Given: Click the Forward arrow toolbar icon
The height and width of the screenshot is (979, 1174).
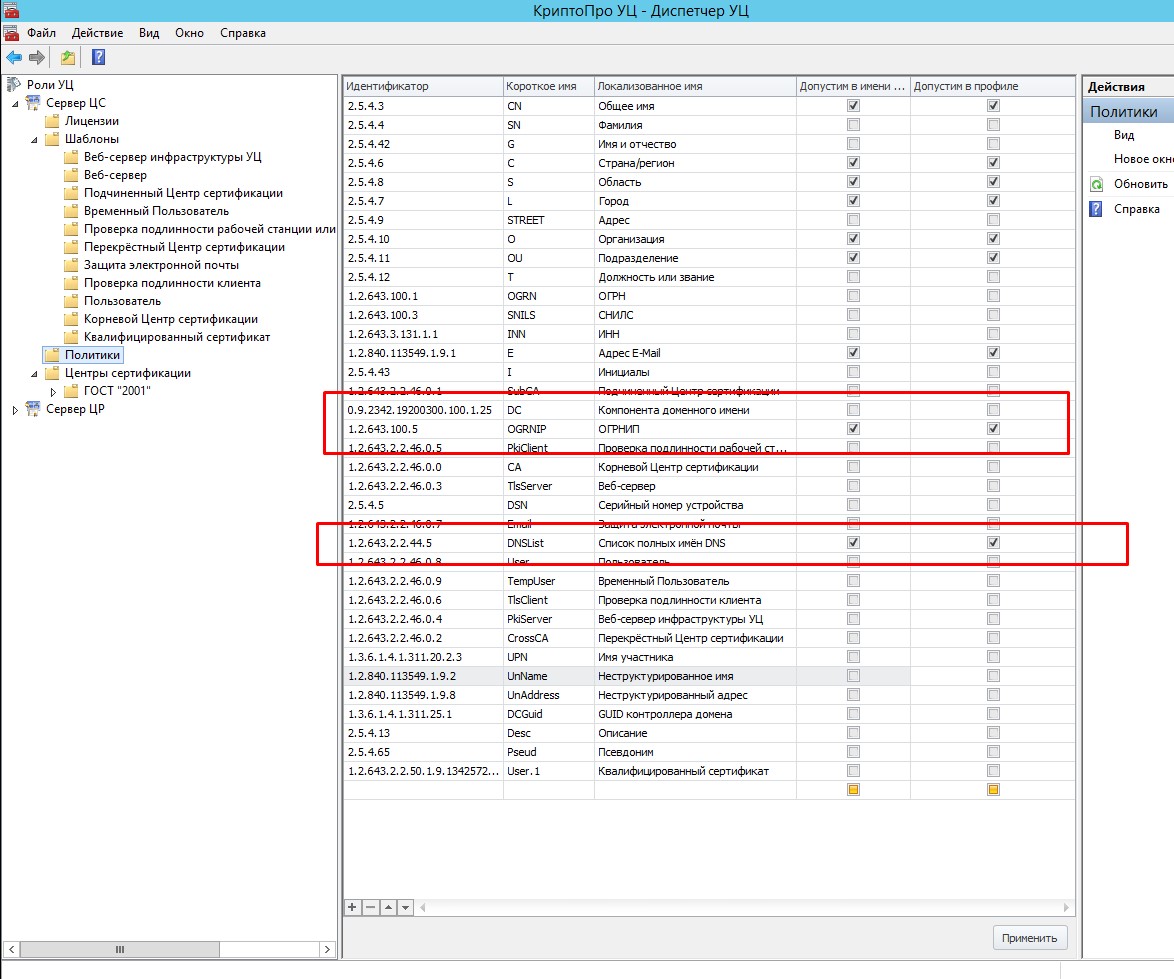Looking at the screenshot, I should (37, 58).
